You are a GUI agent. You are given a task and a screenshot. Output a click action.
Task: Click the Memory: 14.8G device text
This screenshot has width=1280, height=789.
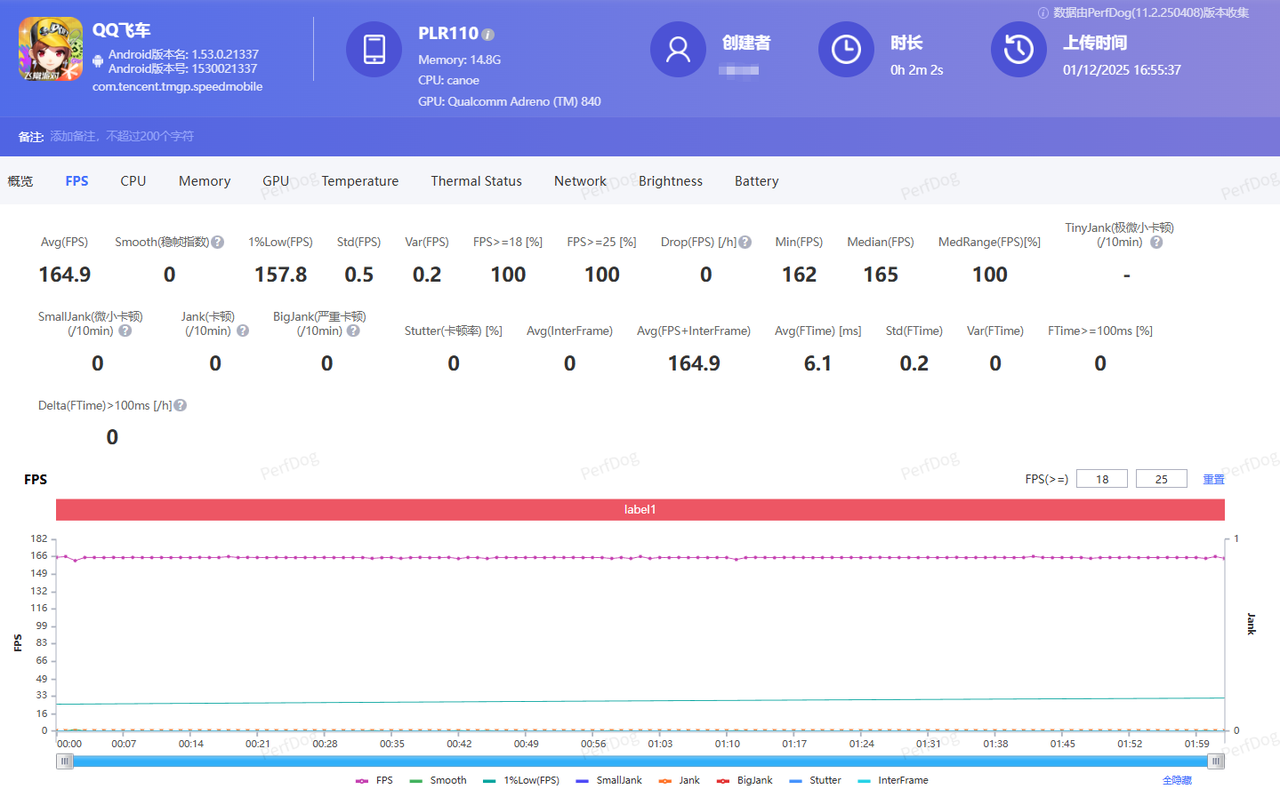pos(459,60)
